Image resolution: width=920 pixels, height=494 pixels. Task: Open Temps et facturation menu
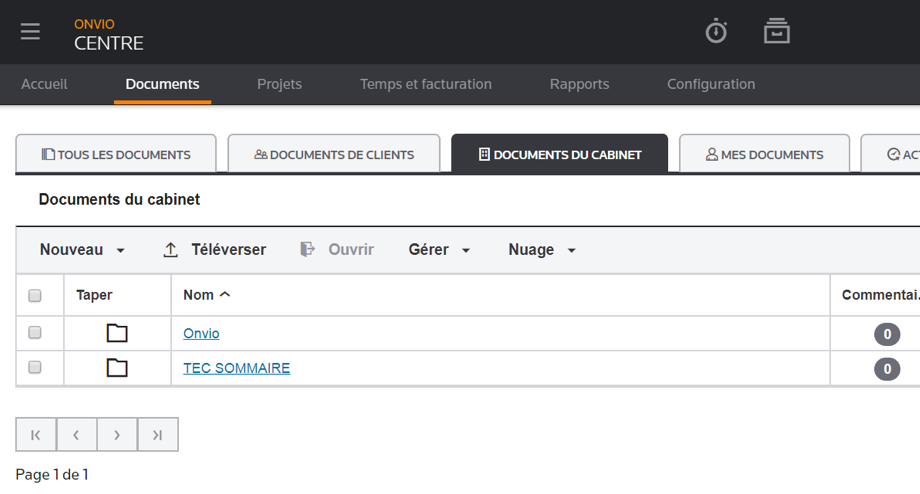(x=426, y=84)
